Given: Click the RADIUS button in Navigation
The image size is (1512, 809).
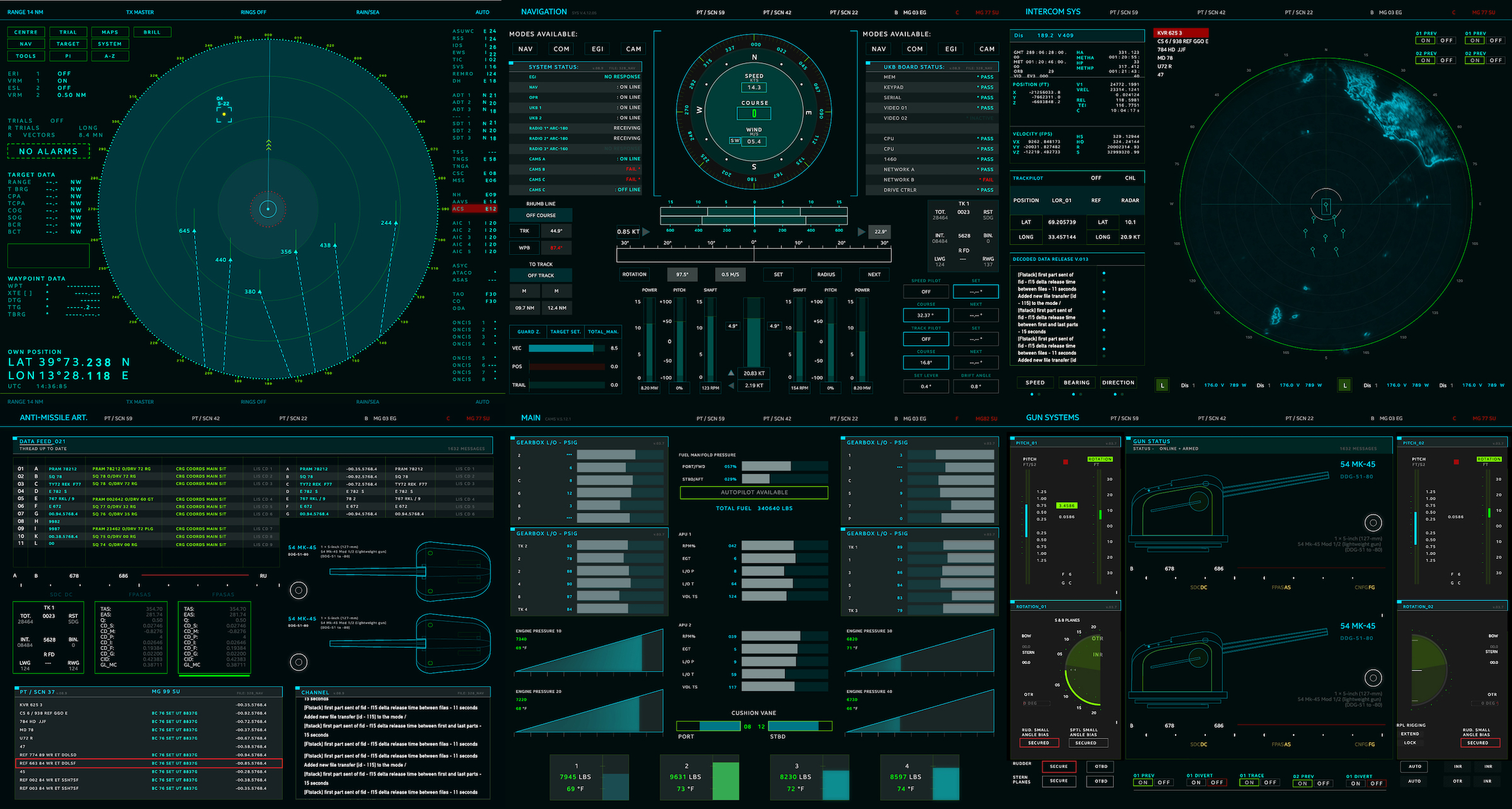Looking at the screenshot, I should coord(826,275).
